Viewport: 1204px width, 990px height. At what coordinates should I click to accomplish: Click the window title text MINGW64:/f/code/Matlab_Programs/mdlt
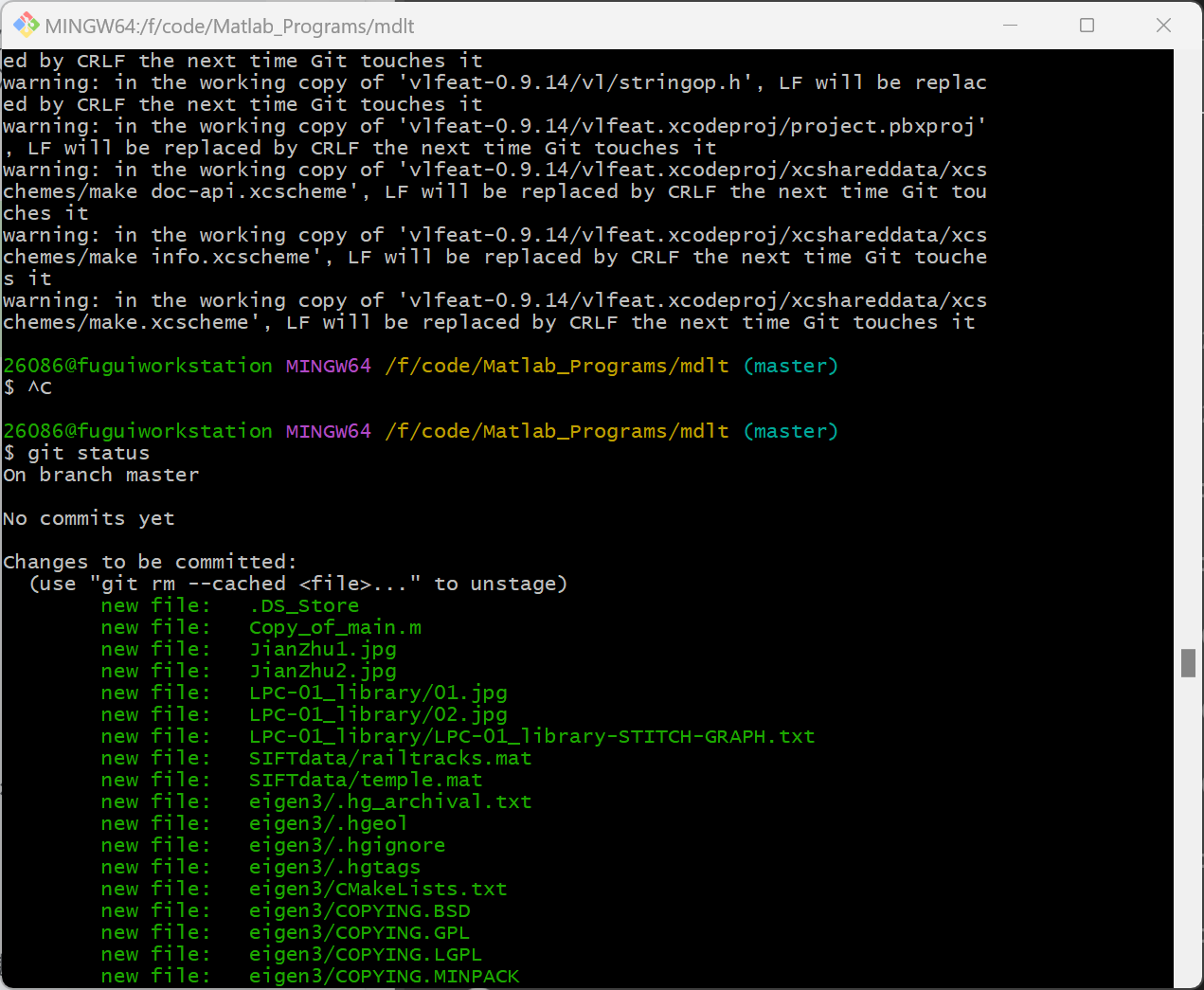pyautogui.click(x=230, y=27)
